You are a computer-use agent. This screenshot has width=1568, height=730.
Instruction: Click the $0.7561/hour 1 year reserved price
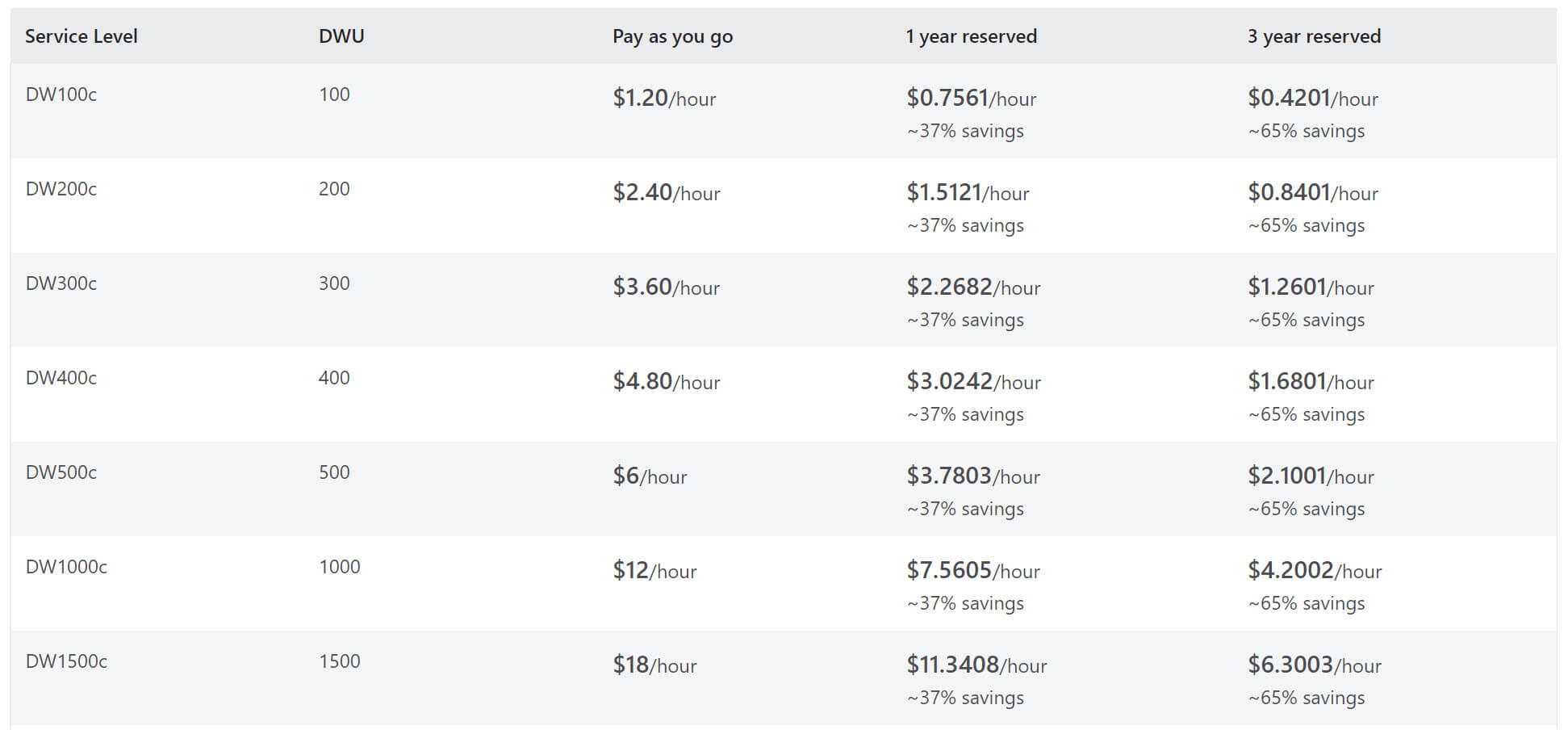tap(971, 99)
